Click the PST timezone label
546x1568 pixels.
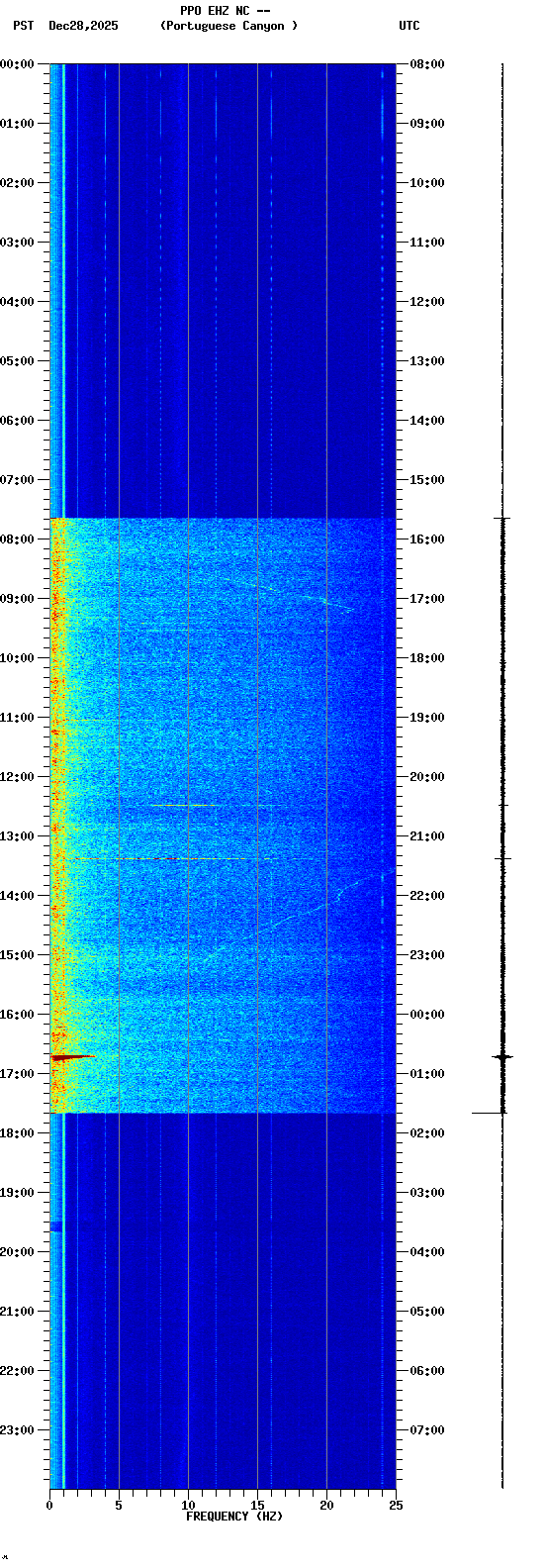[23, 26]
